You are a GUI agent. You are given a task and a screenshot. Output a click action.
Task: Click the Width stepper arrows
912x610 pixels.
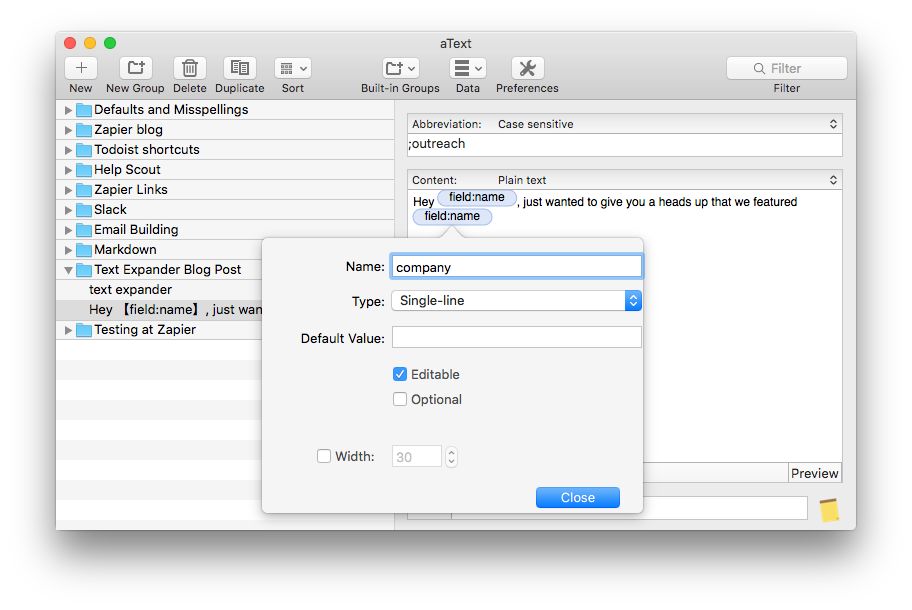pyautogui.click(x=451, y=456)
